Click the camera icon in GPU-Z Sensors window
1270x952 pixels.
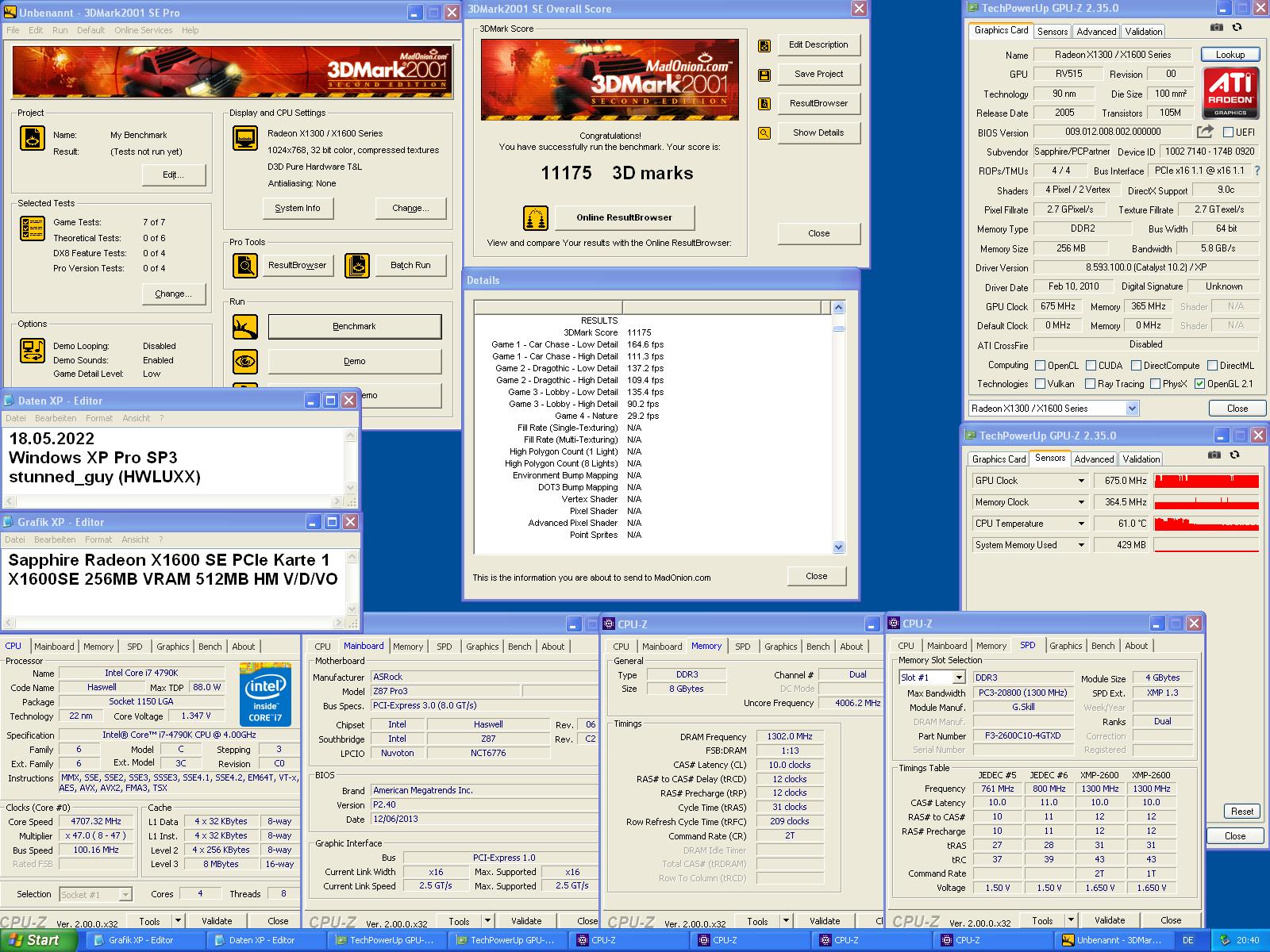pyautogui.click(x=1214, y=455)
